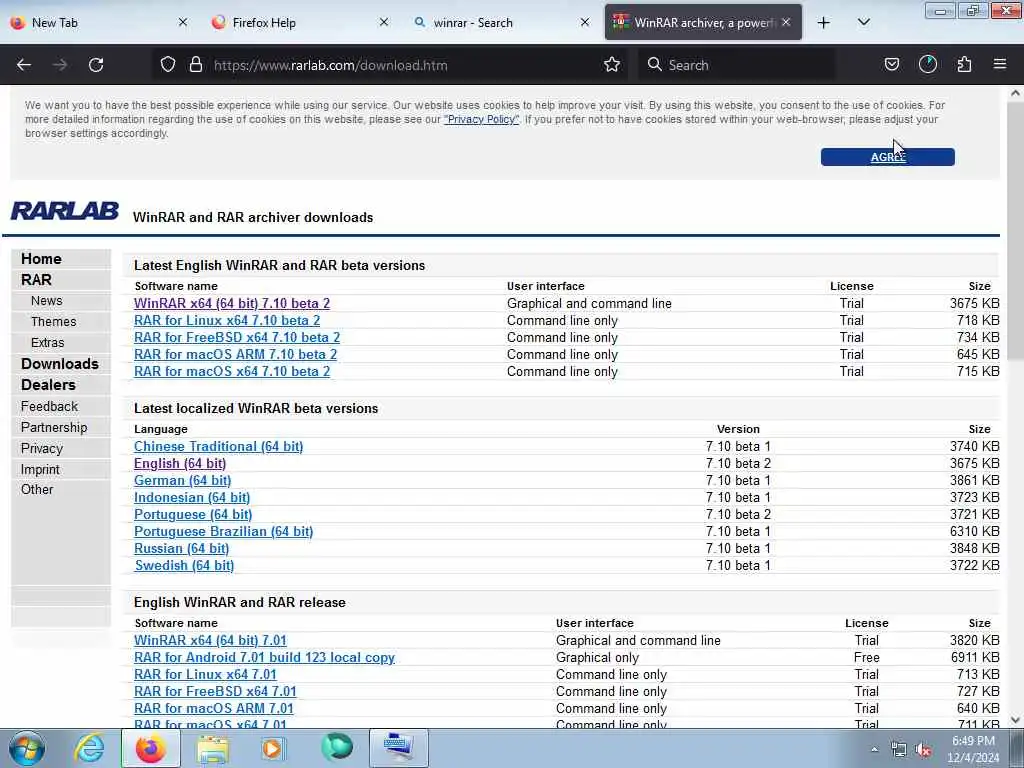Open Extras in the sidebar
Image resolution: width=1024 pixels, height=768 pixels.
coord(48,343)
